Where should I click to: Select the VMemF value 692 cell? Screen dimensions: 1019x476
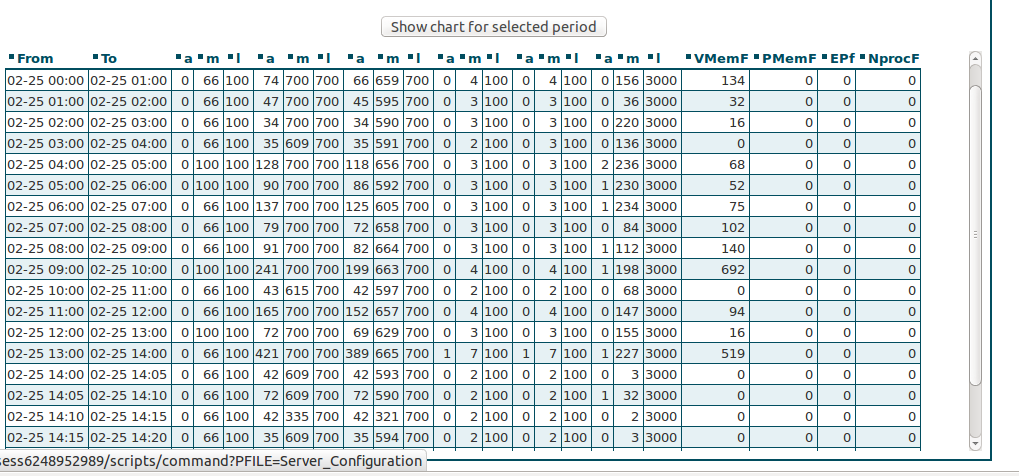(715, 270)
